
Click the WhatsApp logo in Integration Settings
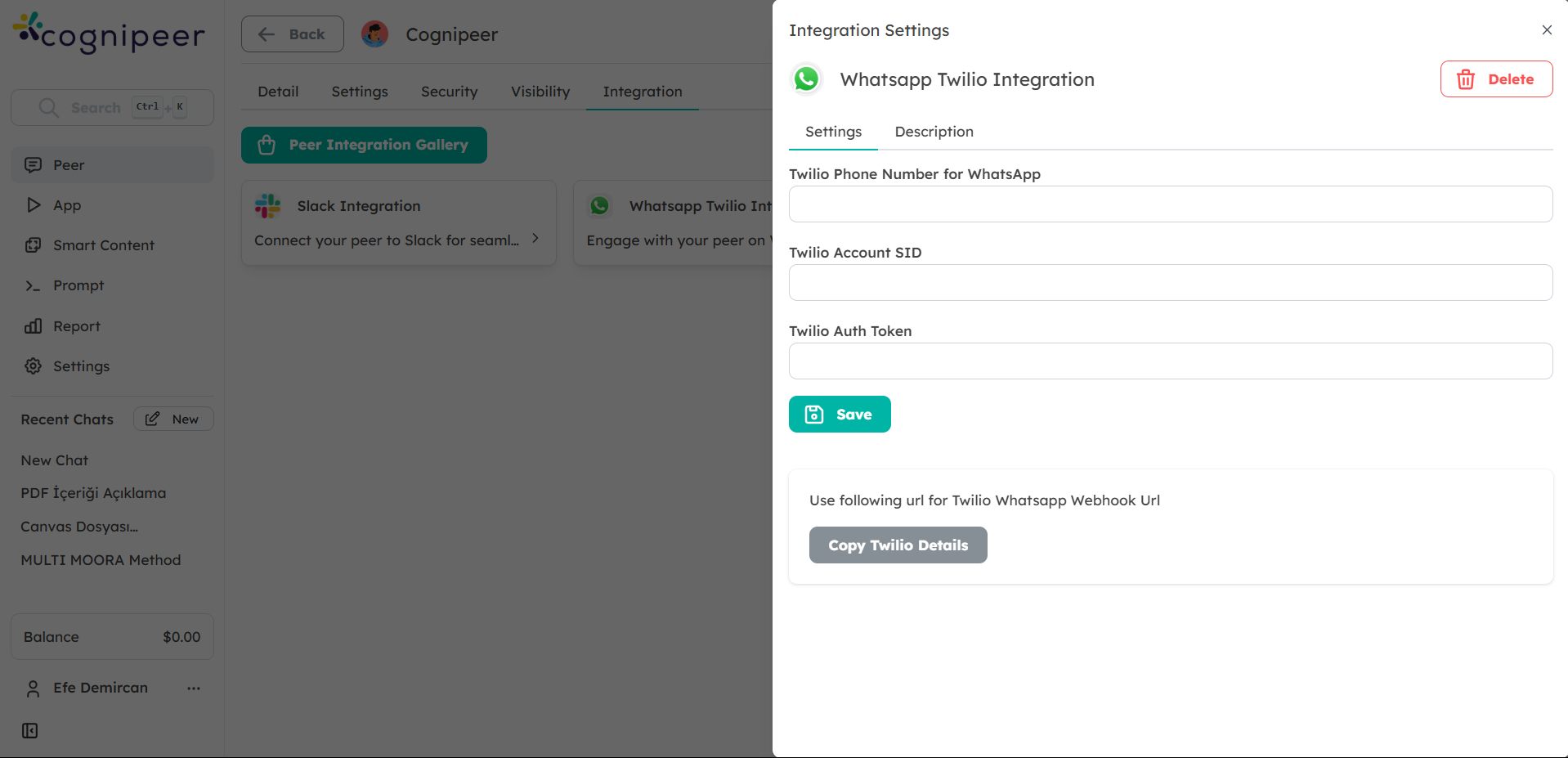coord(806,79)
